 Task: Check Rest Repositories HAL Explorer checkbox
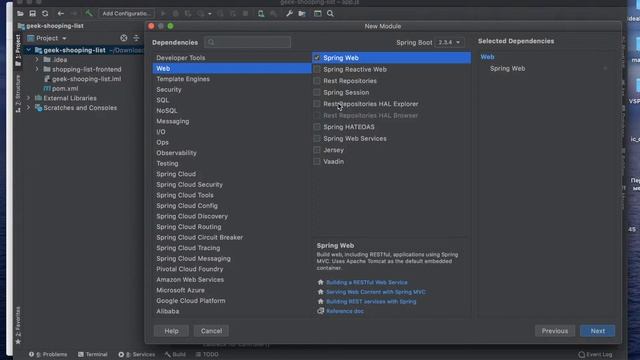click(317, 104)
